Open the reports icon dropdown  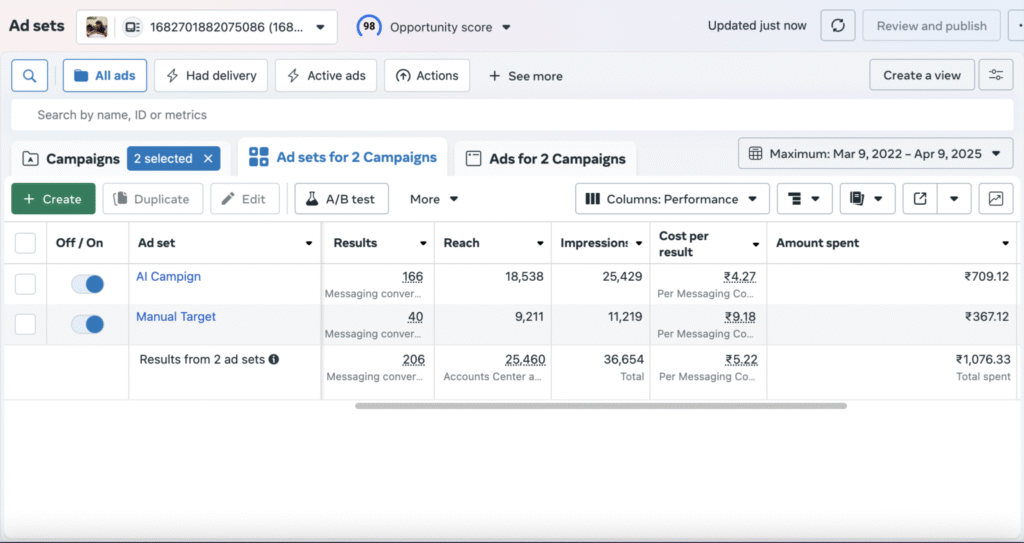[x=867, y=199]
